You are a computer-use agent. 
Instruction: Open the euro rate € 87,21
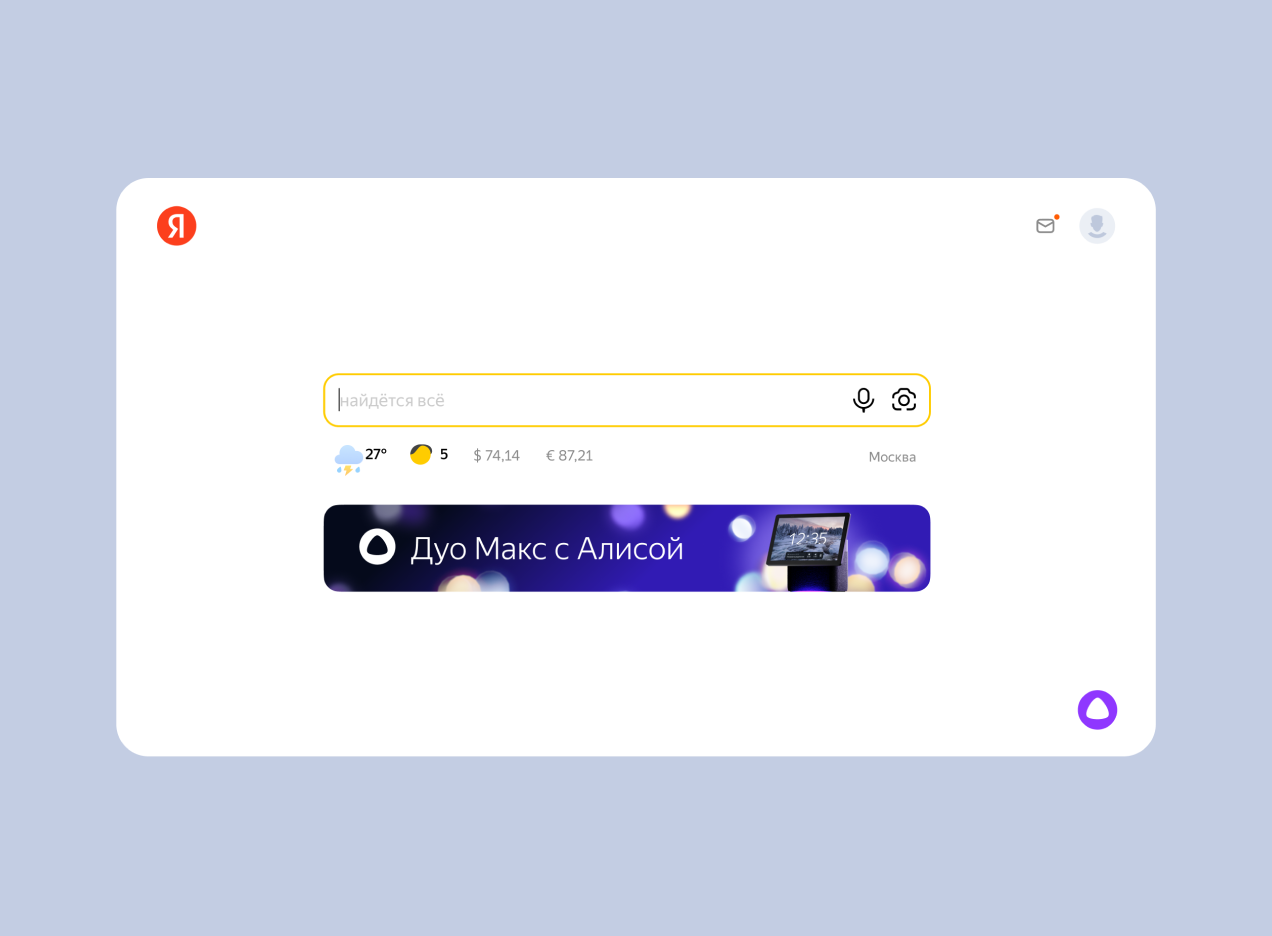[569, 456]
